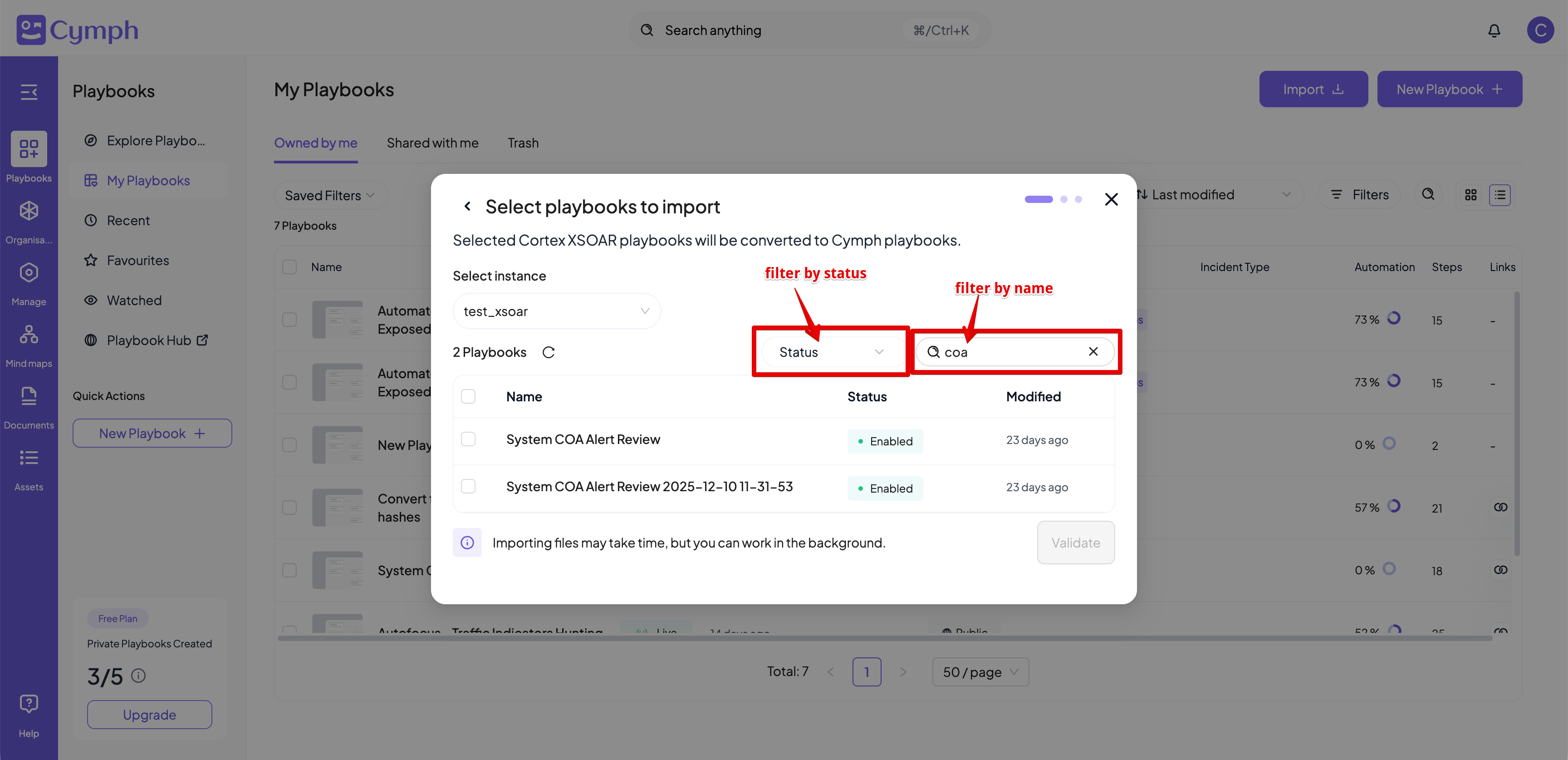Screen dimensions: 1568x760
Task: Open the Documents section from the sidebar
Action: pos(29,403)
